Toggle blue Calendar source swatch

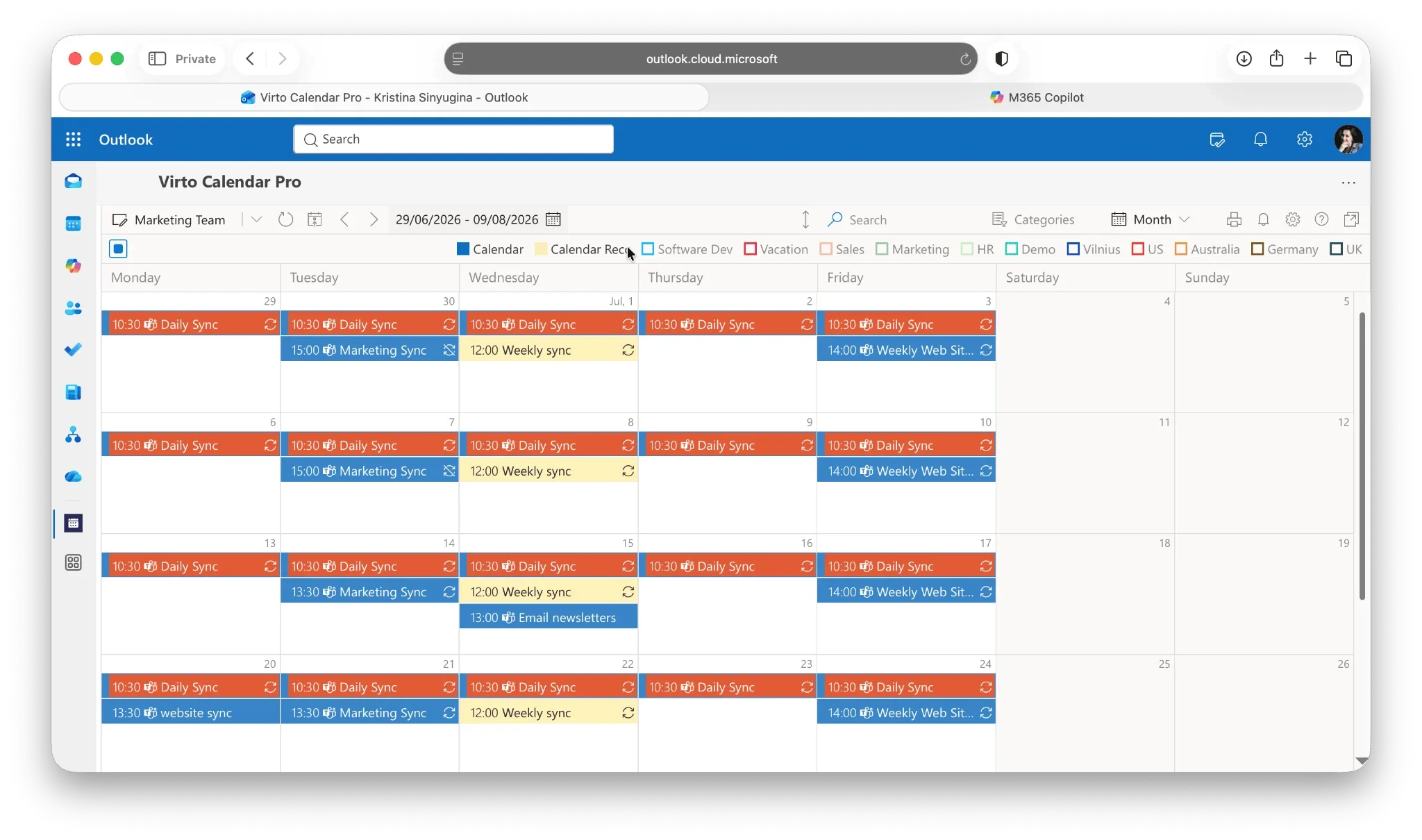tap(463, 249)
